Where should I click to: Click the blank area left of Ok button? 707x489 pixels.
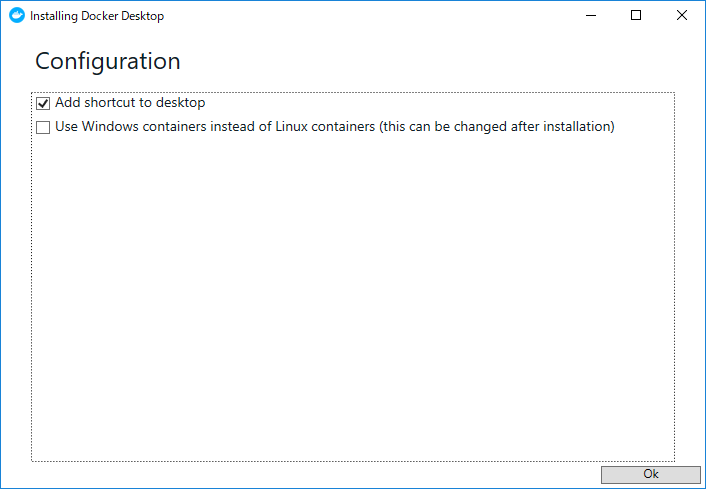[x=316, y=475]
